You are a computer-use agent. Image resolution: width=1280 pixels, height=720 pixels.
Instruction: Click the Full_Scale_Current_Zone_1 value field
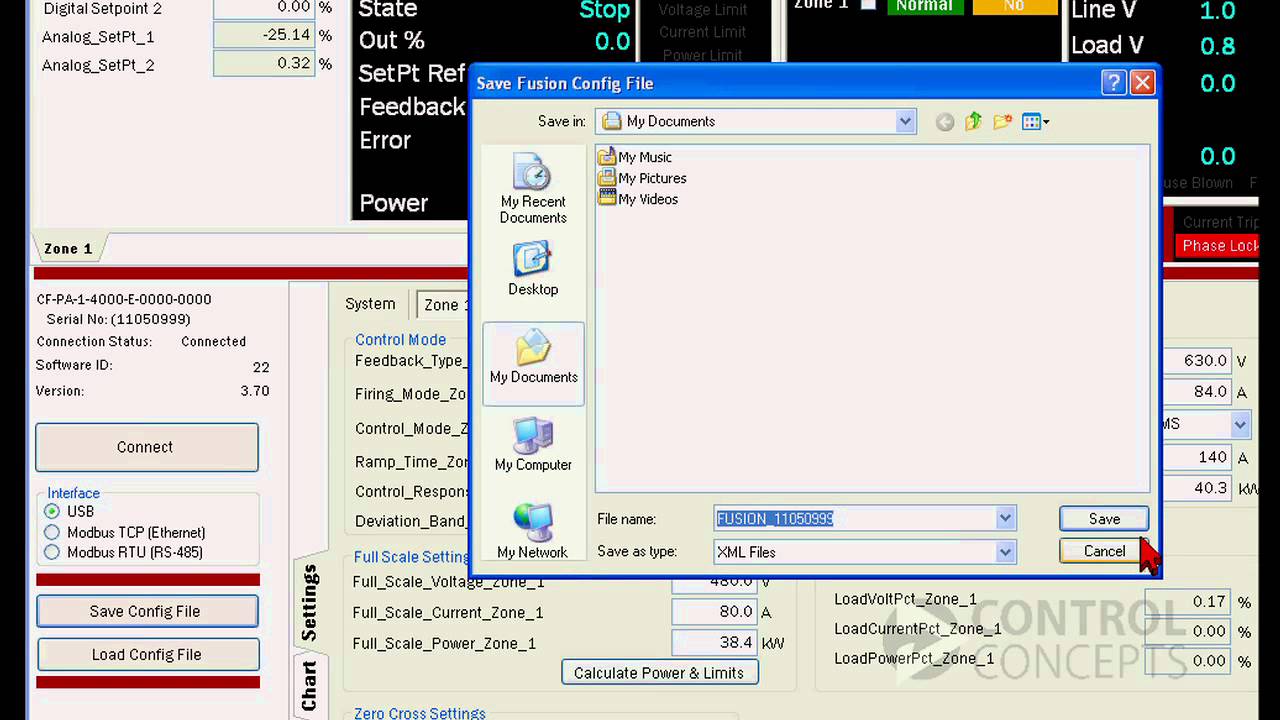coord(714,612)
